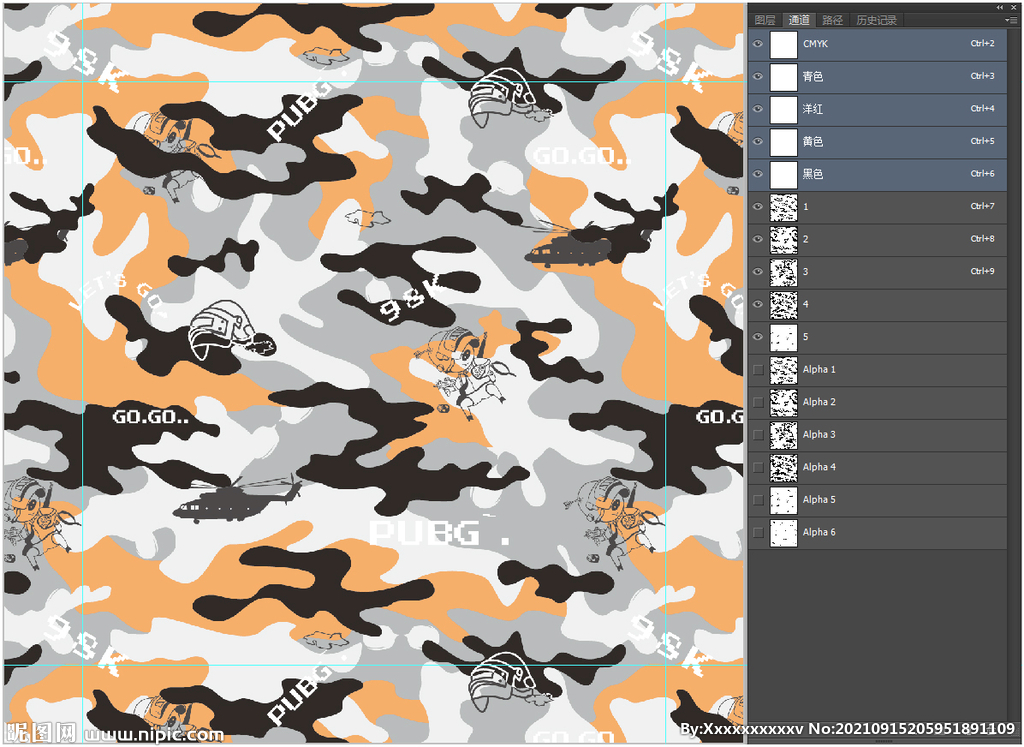Collapse the panel with double-arrow icon
This screenshot has width=1024, height=747.
pyautogui.click(x=1000, y=7)
